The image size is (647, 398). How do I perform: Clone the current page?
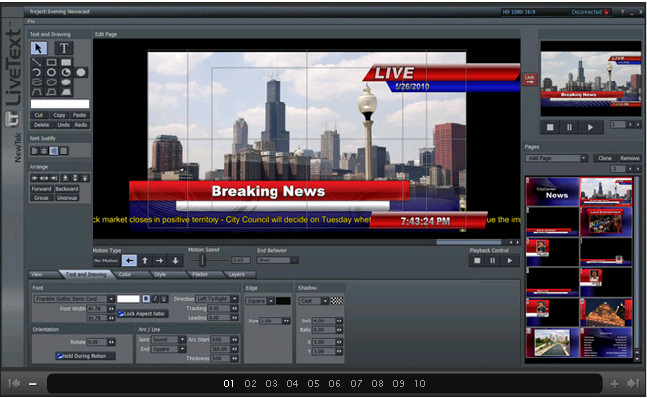click(605, 158)
